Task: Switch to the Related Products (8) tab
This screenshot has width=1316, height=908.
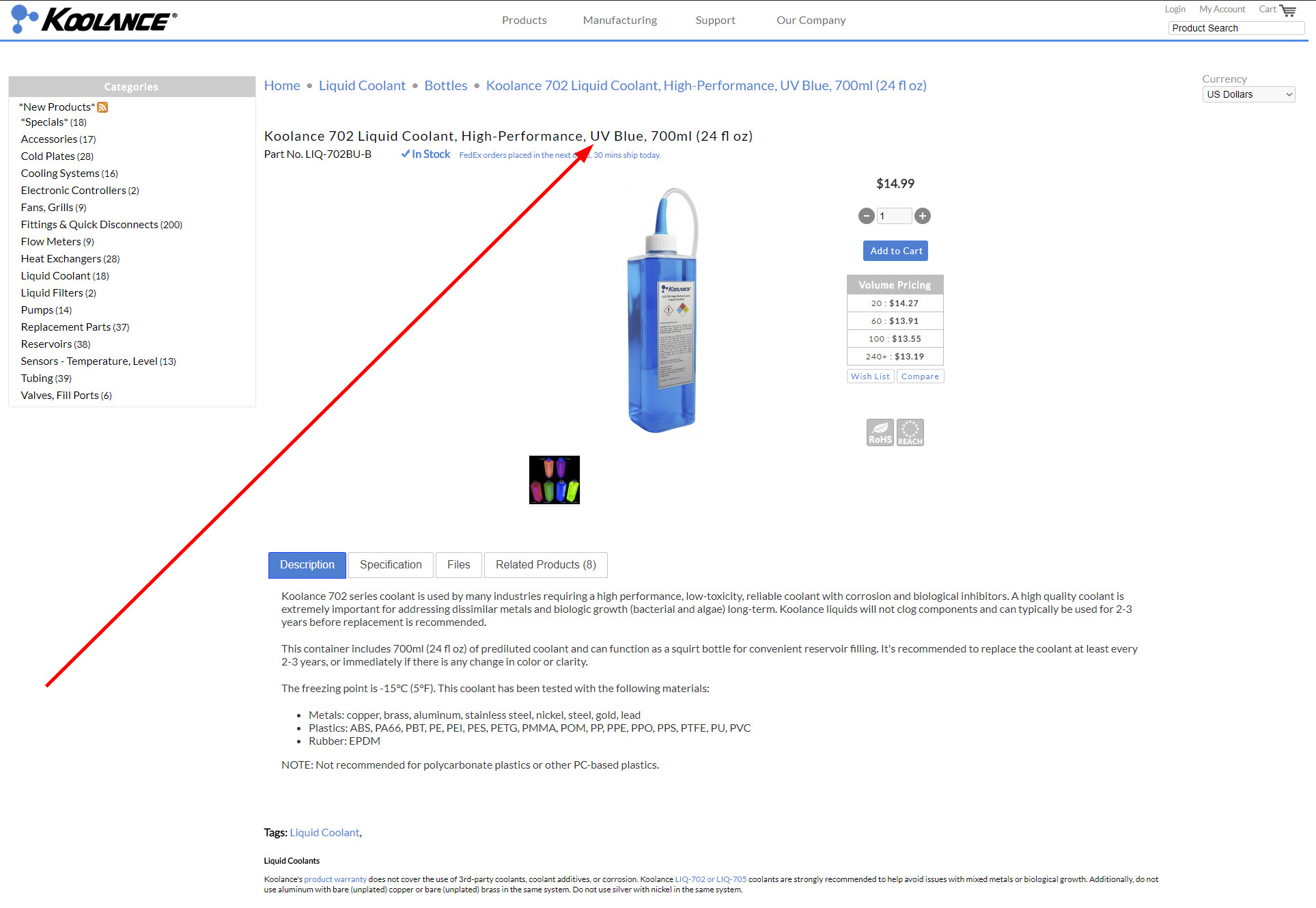Action: [545, 565]
